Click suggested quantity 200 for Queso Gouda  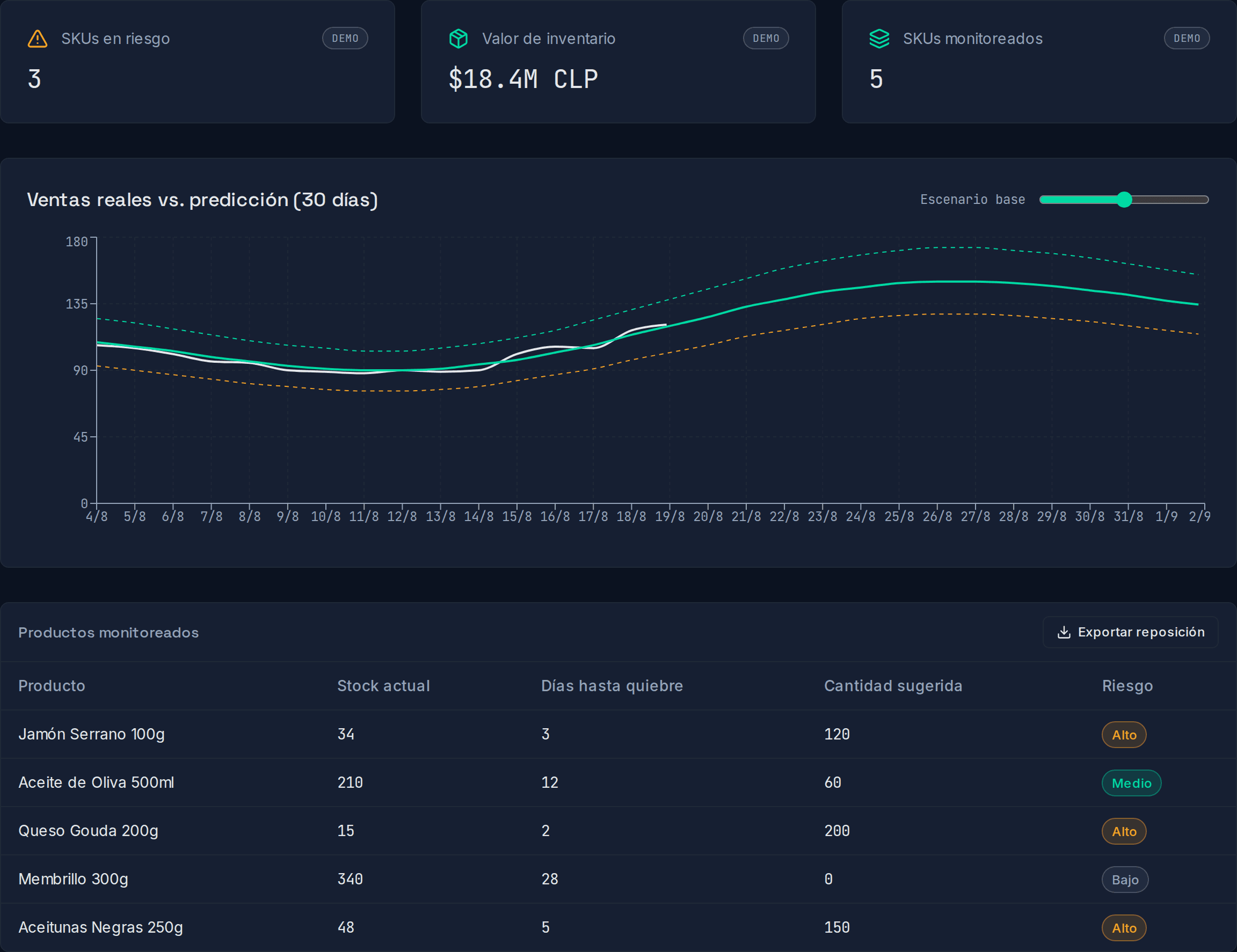point(836,831)
